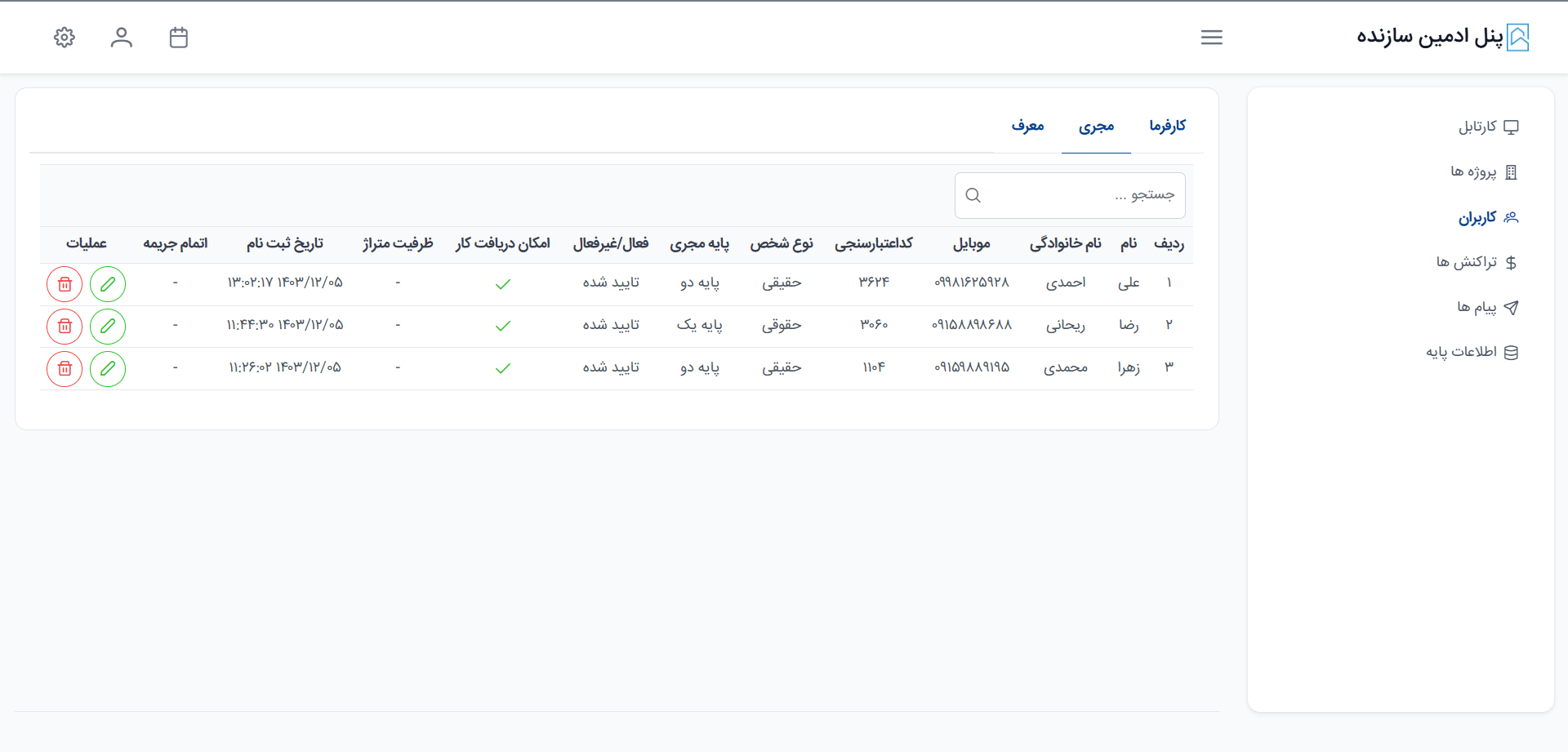
Task: Open کارتابل in the sidebar
Action: pos(1487,127)
